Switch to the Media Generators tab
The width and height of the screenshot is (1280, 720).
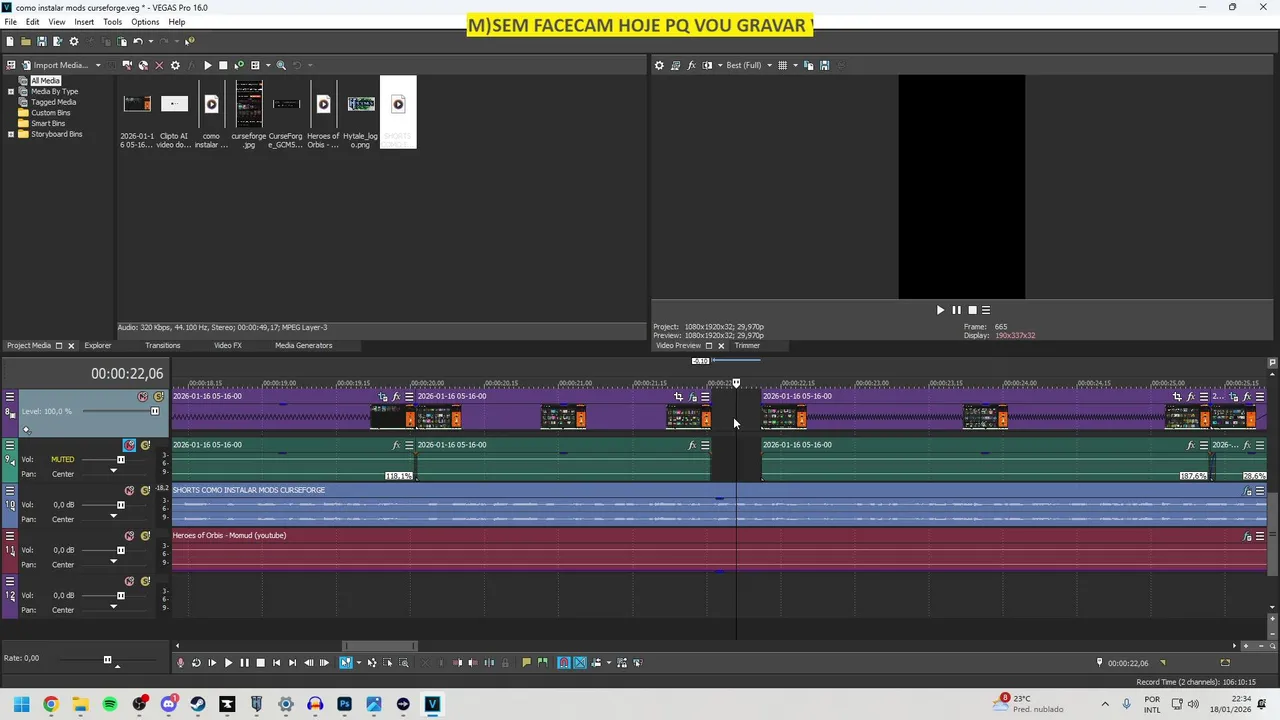(304, 345)
